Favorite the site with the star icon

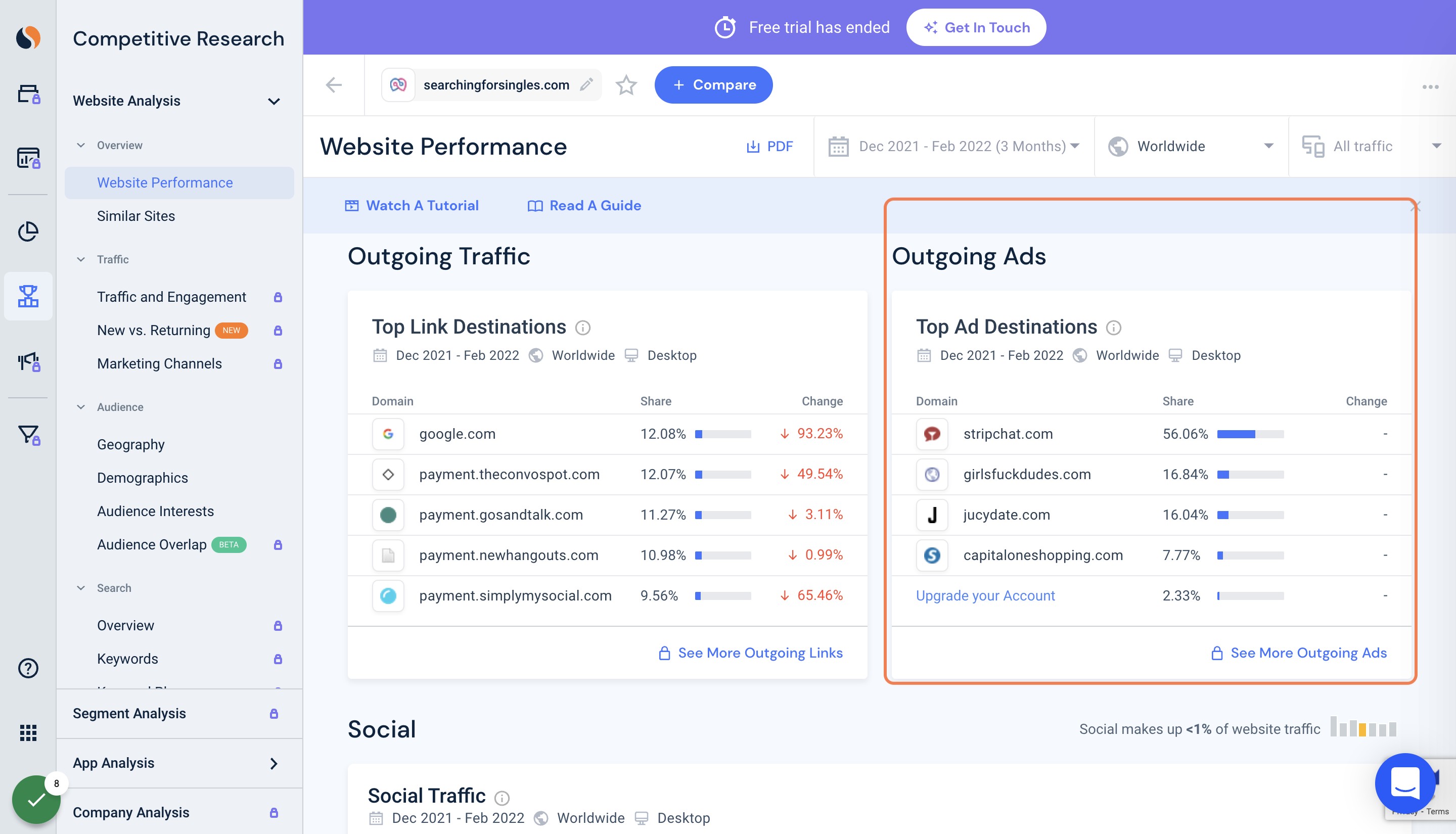[626, 85]
